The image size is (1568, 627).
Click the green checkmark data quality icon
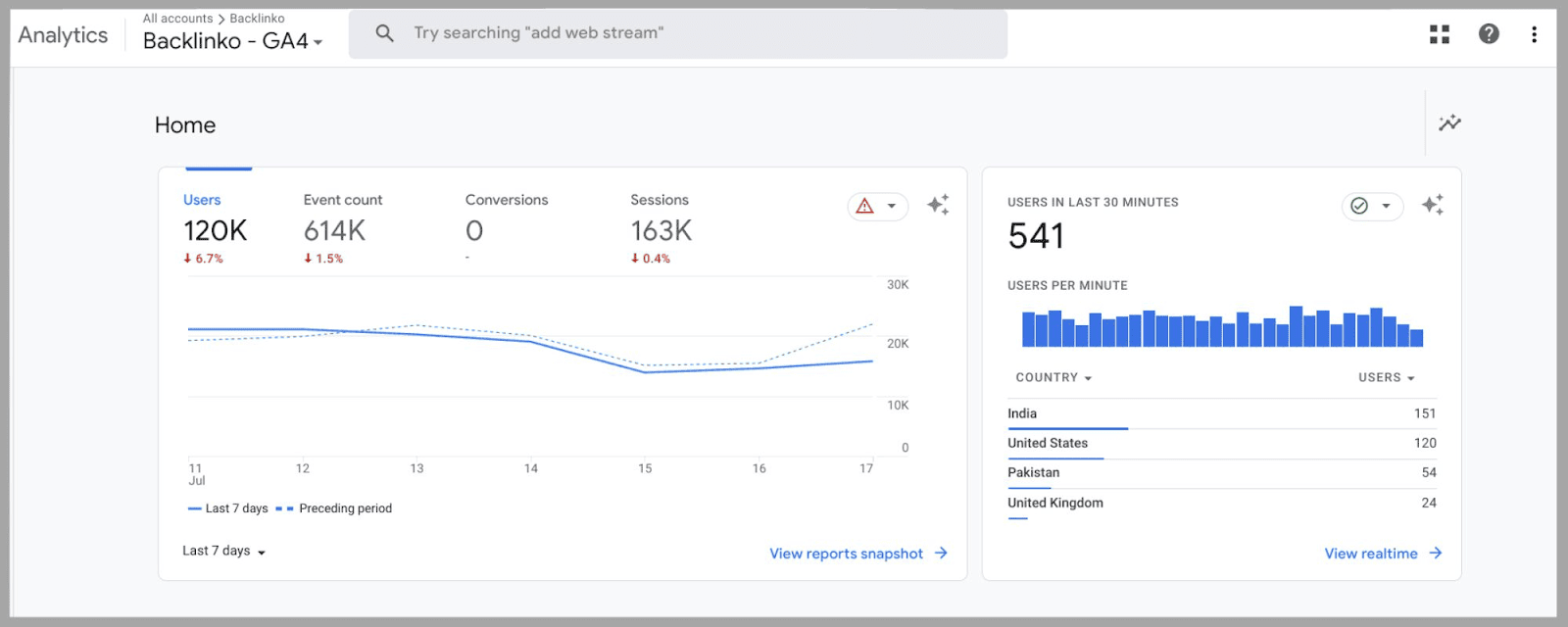pyautogui.click(x=1359, y=206)
